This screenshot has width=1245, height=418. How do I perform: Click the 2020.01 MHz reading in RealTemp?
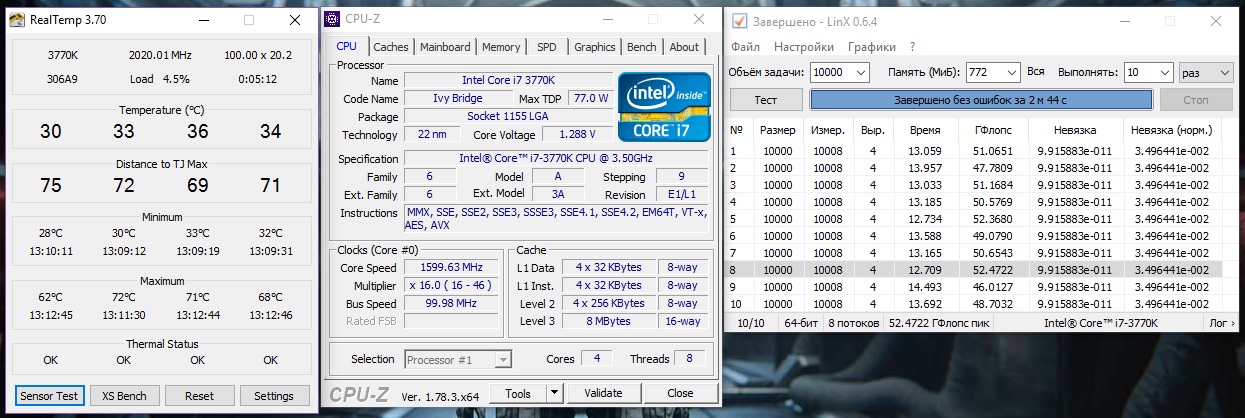(160, 55)
